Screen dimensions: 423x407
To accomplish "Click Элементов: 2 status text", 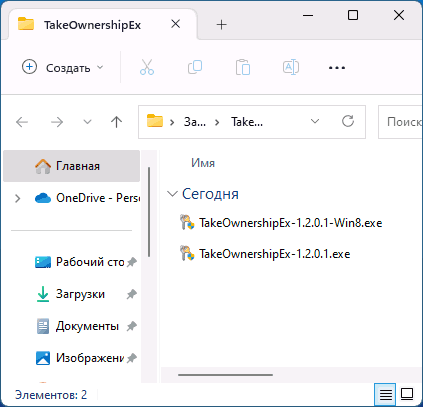I will click(x=51, y=395).
